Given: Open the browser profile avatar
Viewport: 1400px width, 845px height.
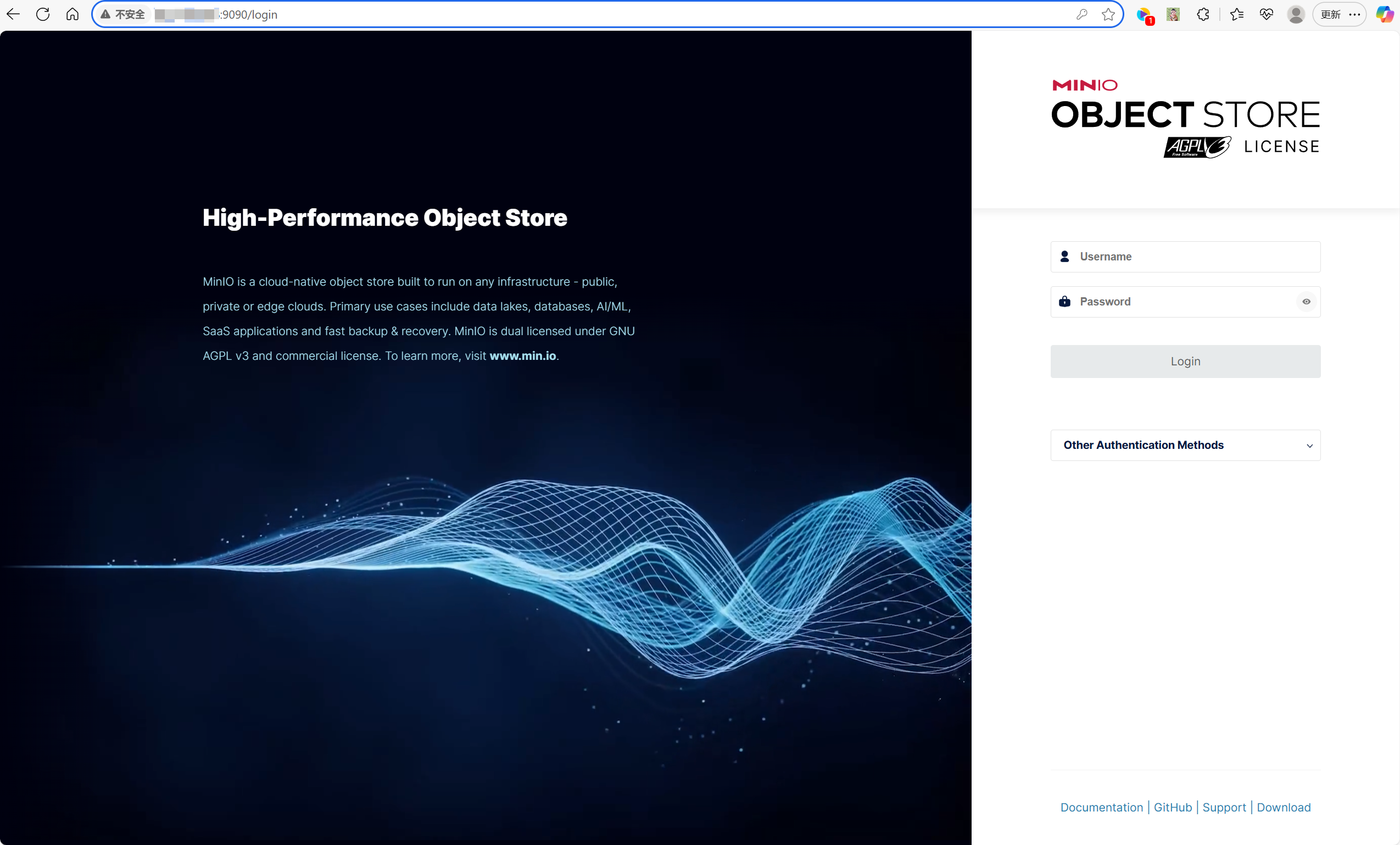Looking at the screenshot, I should point(1296,14).
